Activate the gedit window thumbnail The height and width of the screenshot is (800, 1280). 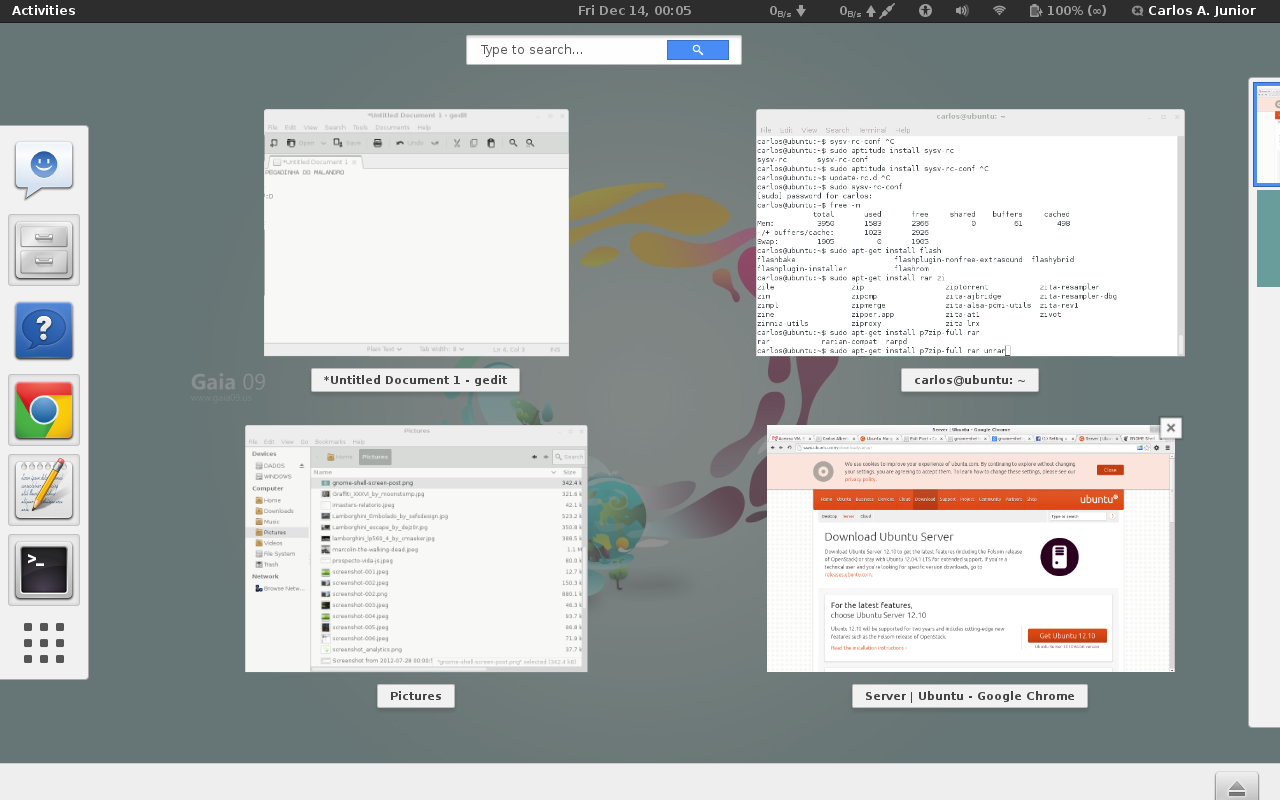click(x=416, y=233)
